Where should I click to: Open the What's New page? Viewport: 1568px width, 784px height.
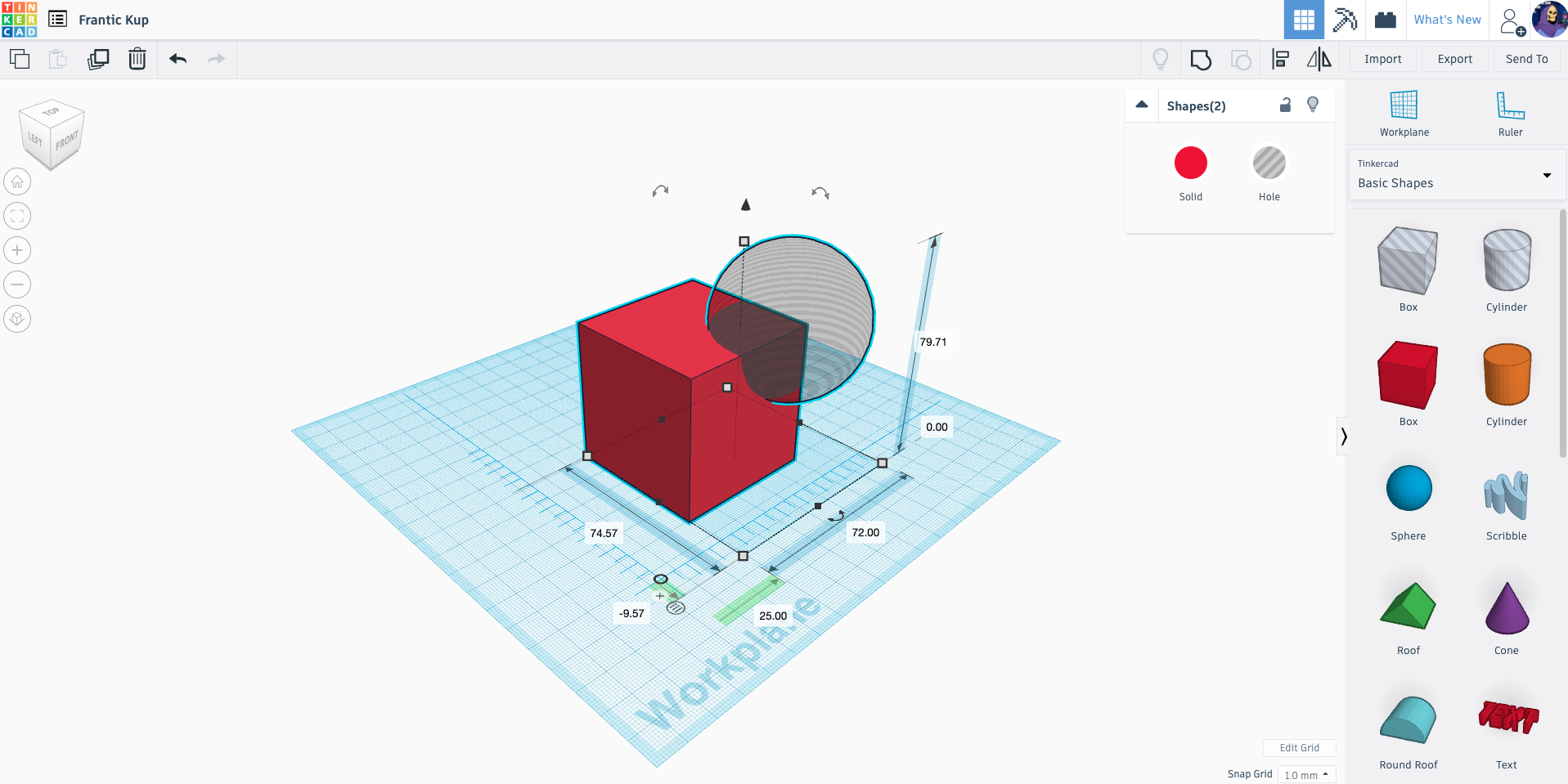click(1447, 20)
